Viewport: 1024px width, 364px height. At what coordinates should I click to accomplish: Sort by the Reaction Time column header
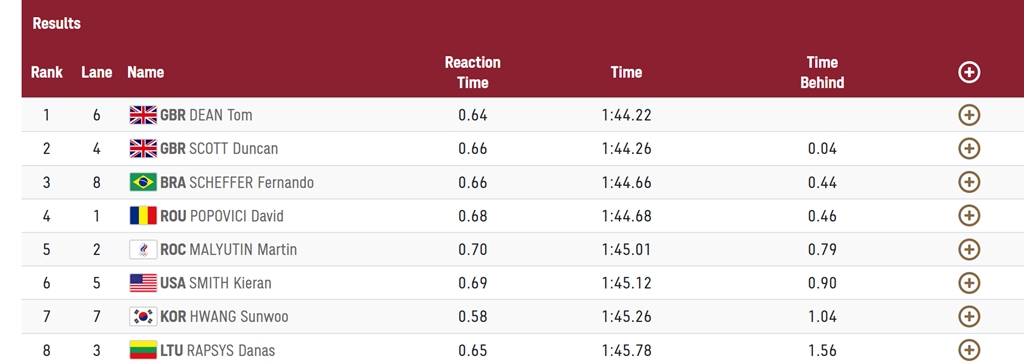point(473,73)
